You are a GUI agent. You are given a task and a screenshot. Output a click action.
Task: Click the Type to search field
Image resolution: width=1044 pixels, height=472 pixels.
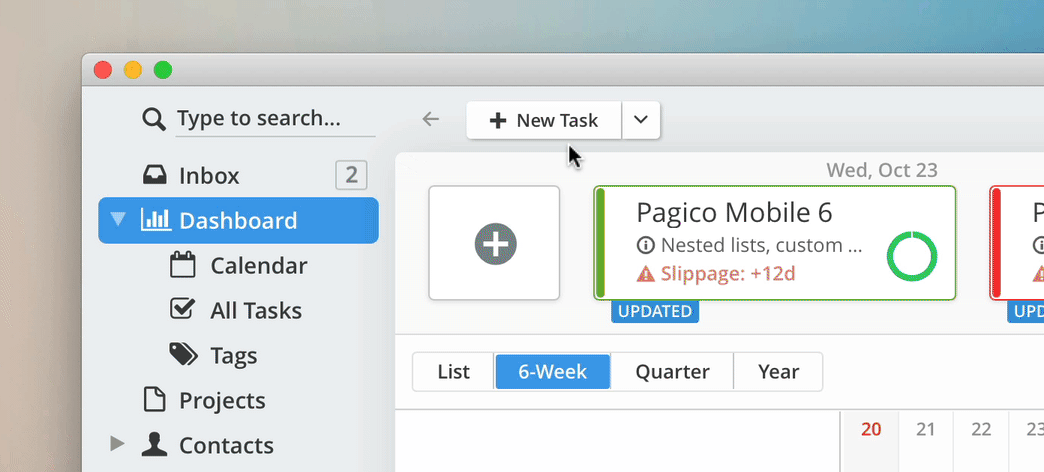coord(275,119)
